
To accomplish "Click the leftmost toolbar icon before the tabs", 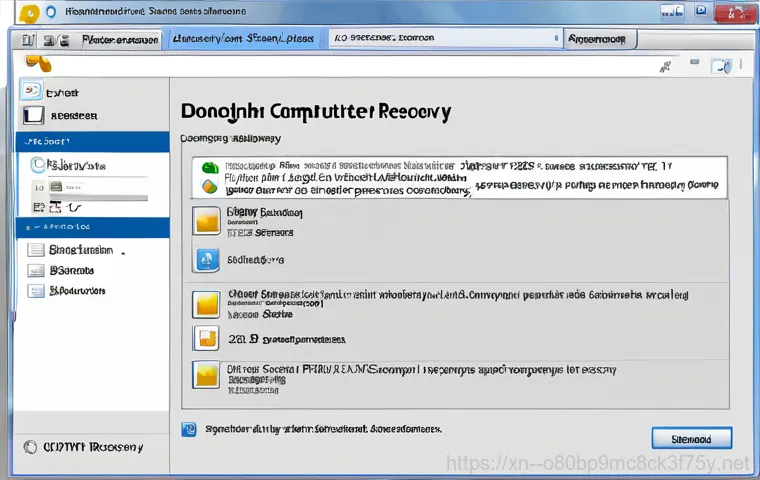I will click(28, 40).
